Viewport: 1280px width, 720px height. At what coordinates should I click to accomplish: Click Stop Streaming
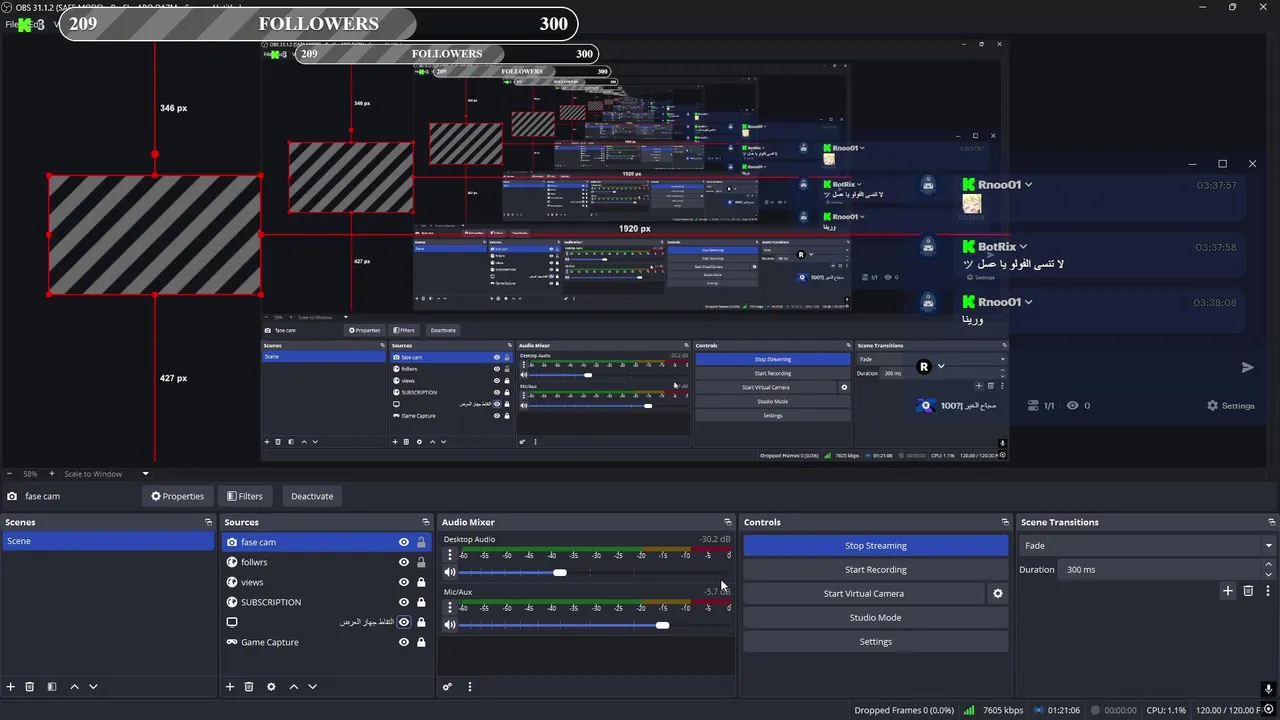(875, 546)
